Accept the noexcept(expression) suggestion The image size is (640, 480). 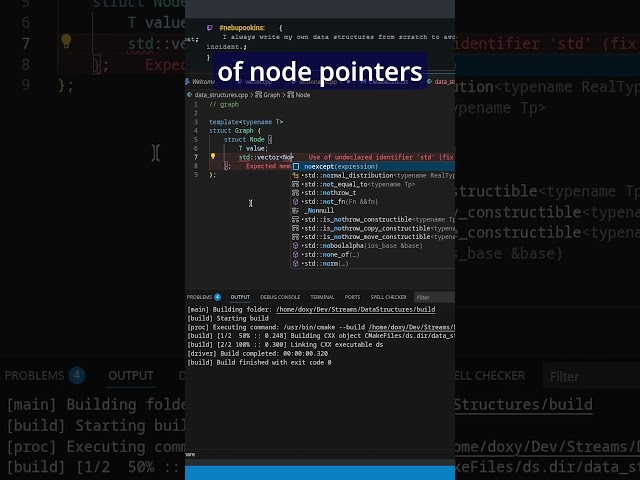(373, 167)
